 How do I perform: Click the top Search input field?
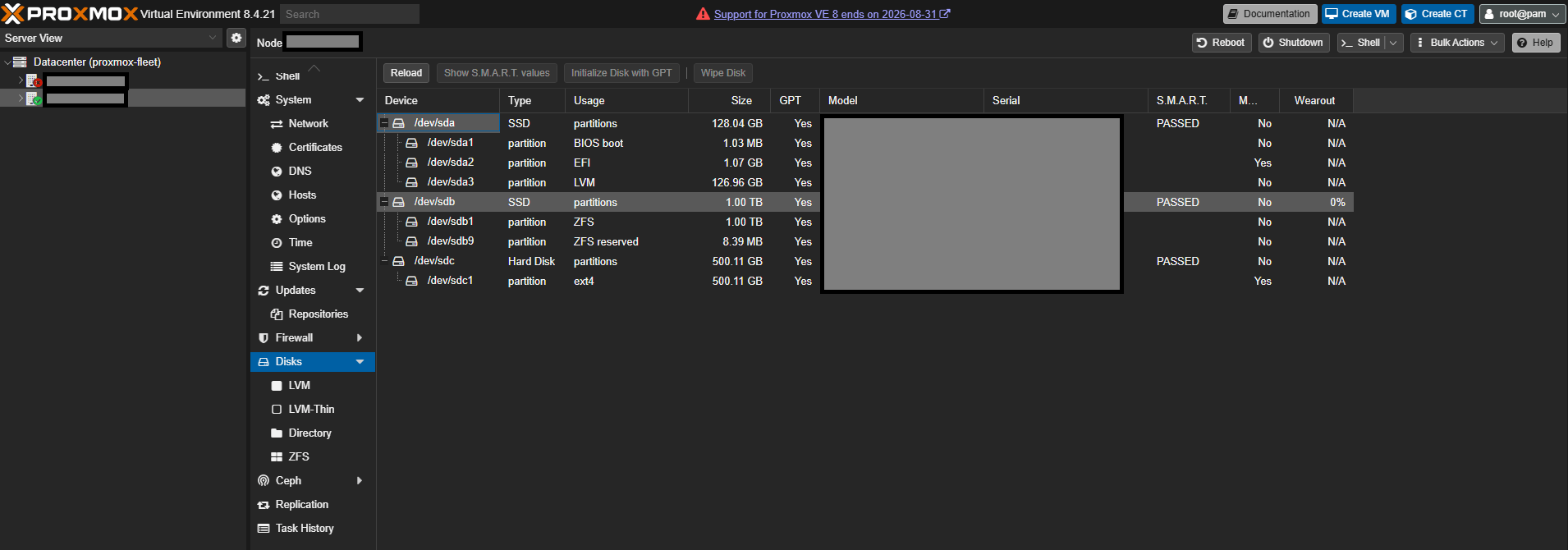(x=350, y=14)
